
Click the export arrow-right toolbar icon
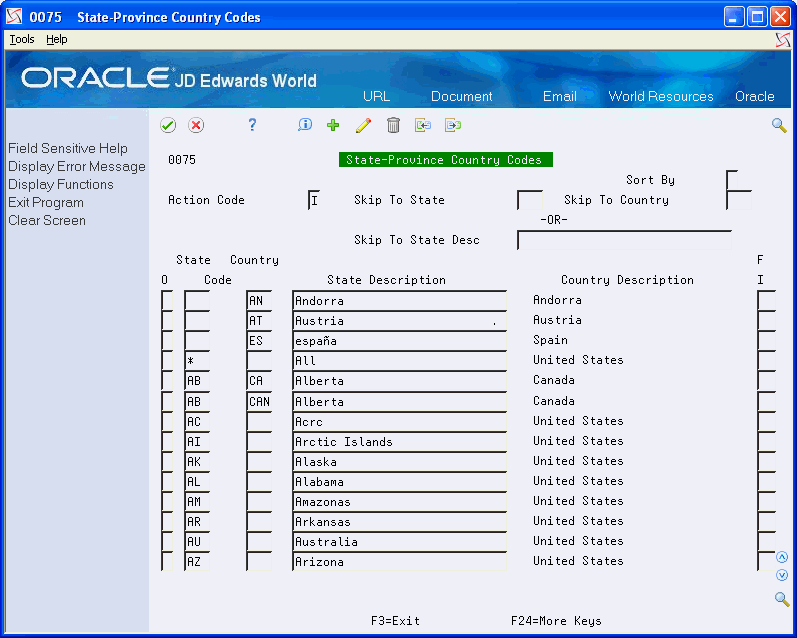click(x=453, y=125)
